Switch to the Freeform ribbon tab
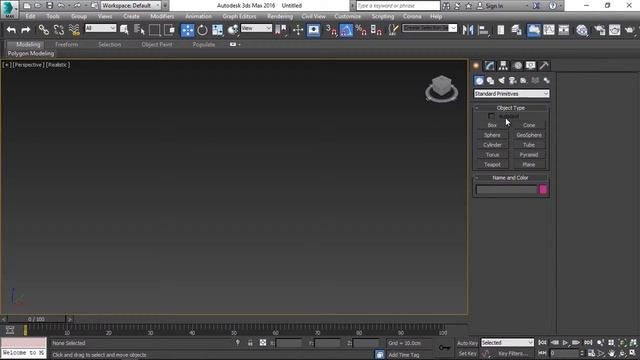This screenshot has height=360, width=640. 67,44
